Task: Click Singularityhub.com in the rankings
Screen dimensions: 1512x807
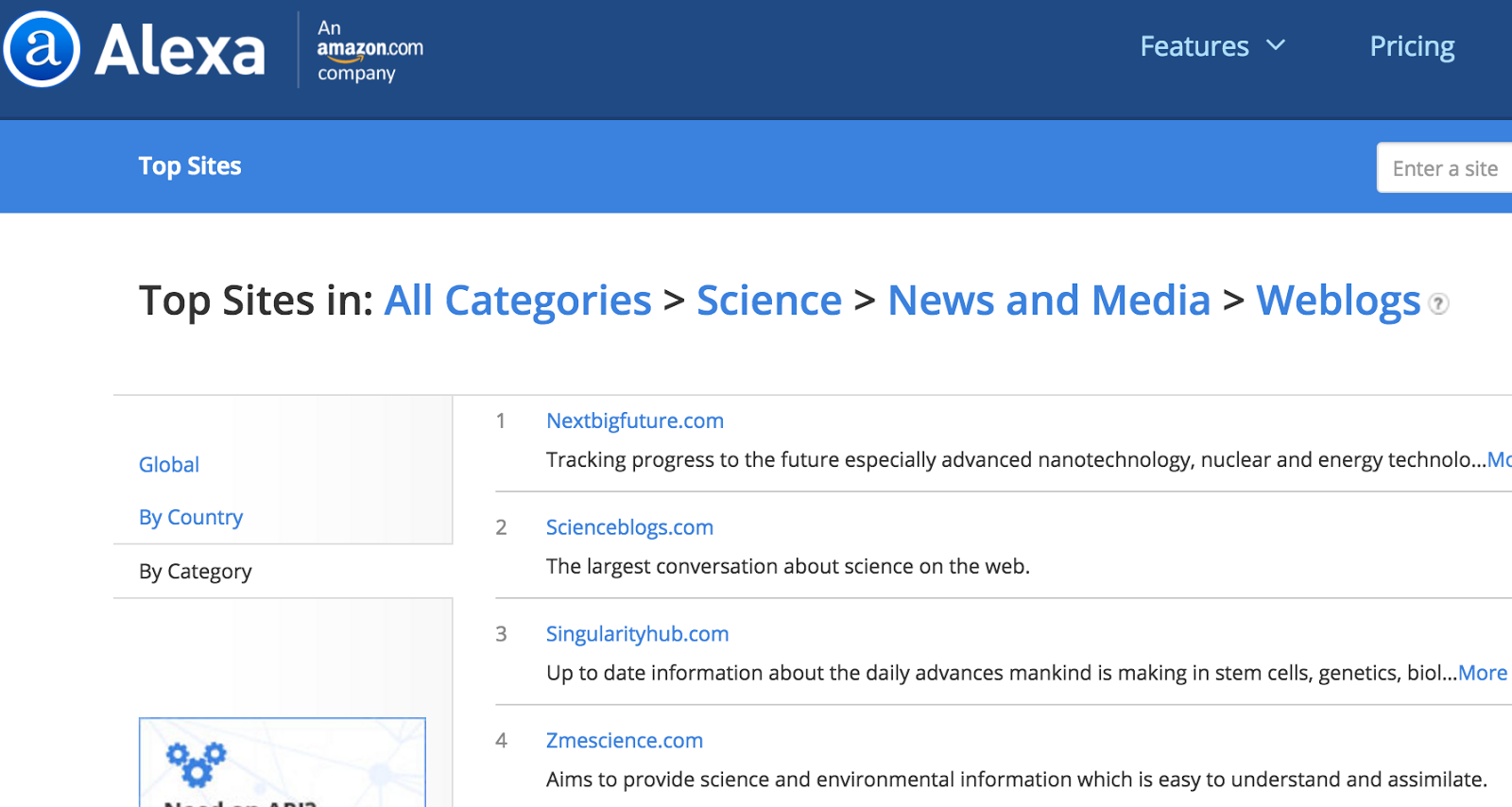Action: [x=637, y=634]
